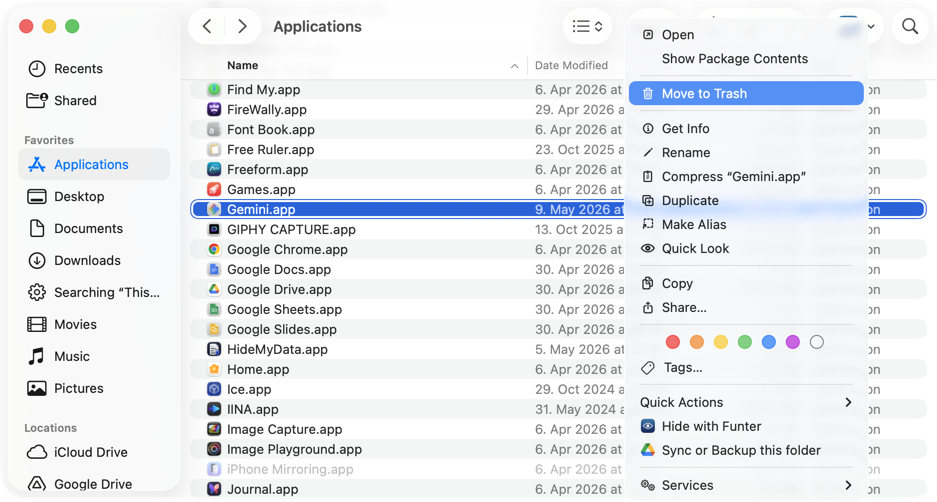The width and height of the screenshot is (937, 502).
Task: Click the Free Ruler app icon
Action: coord(214,149)
